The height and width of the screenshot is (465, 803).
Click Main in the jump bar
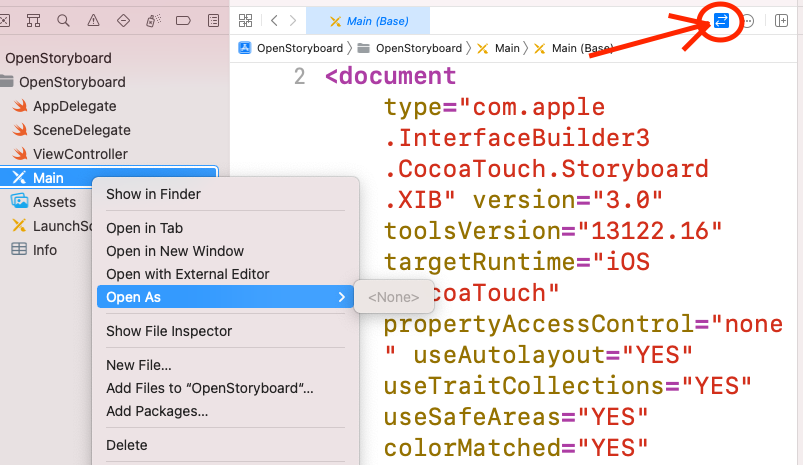[498, 48]
